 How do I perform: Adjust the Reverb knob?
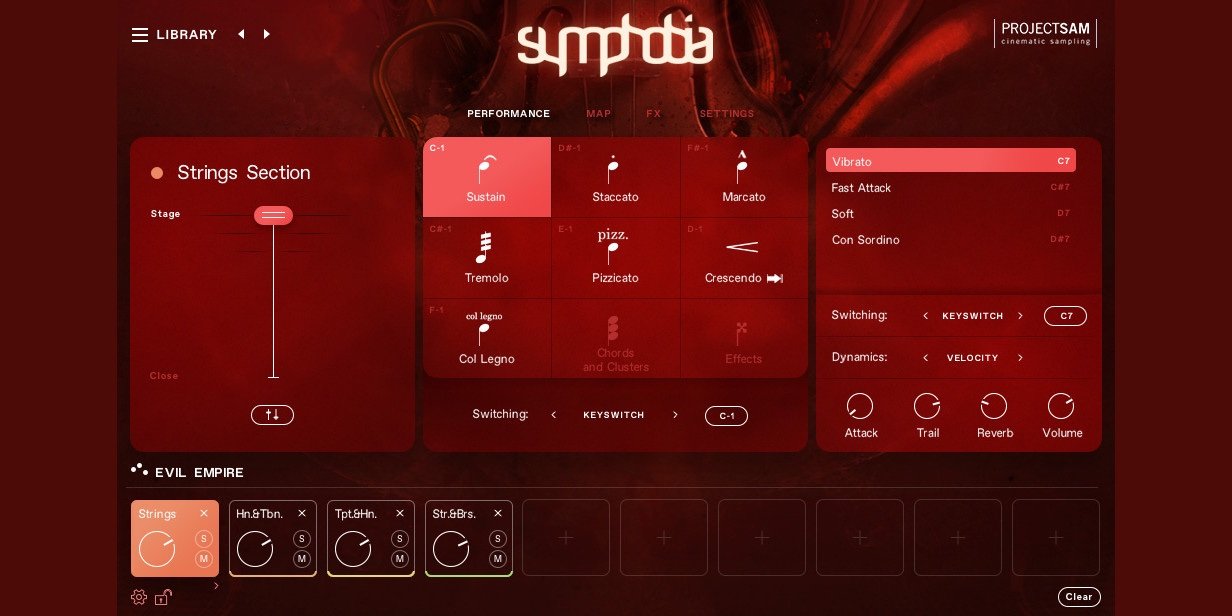tap(994, 406)
